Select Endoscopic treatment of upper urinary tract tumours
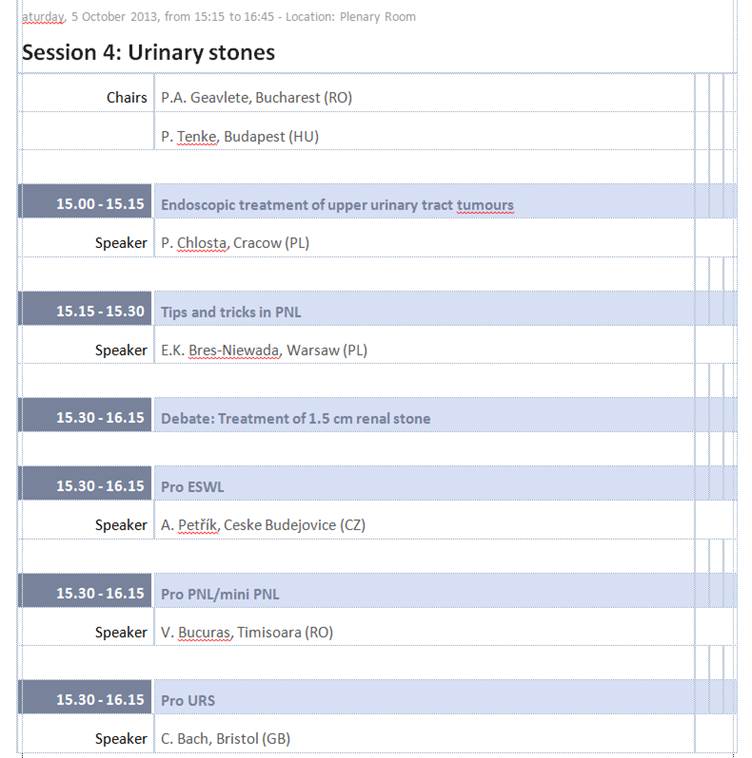 [337, 205]
